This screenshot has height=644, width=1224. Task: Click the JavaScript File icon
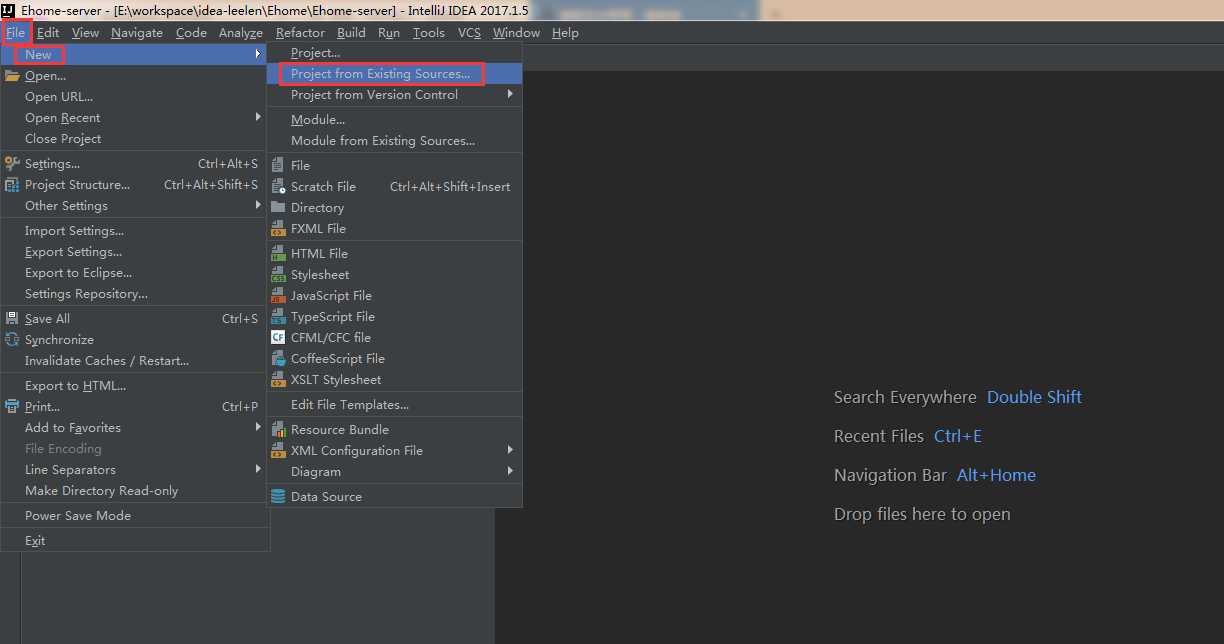point(278,296)
